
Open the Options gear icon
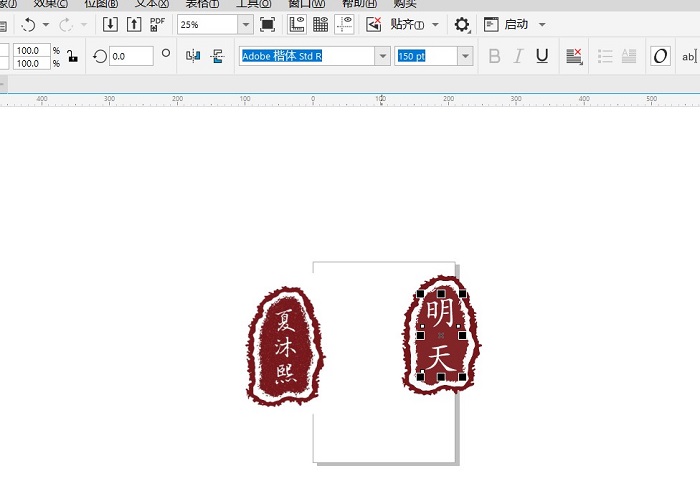[462, 25]
